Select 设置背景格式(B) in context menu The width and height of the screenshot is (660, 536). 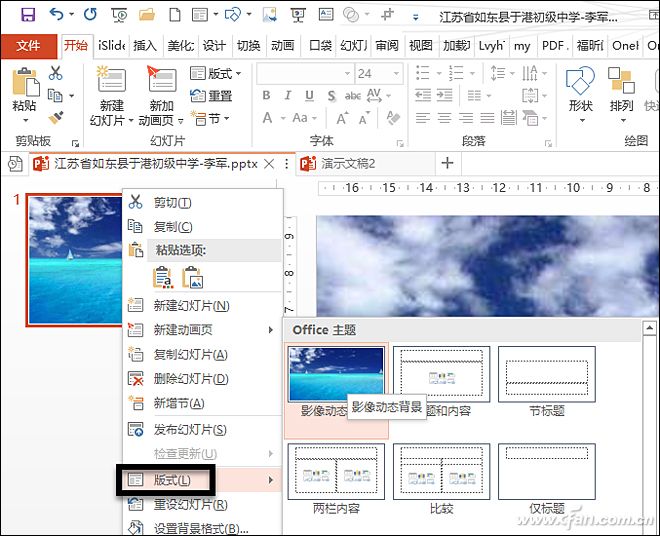click(x=202, y=528)
